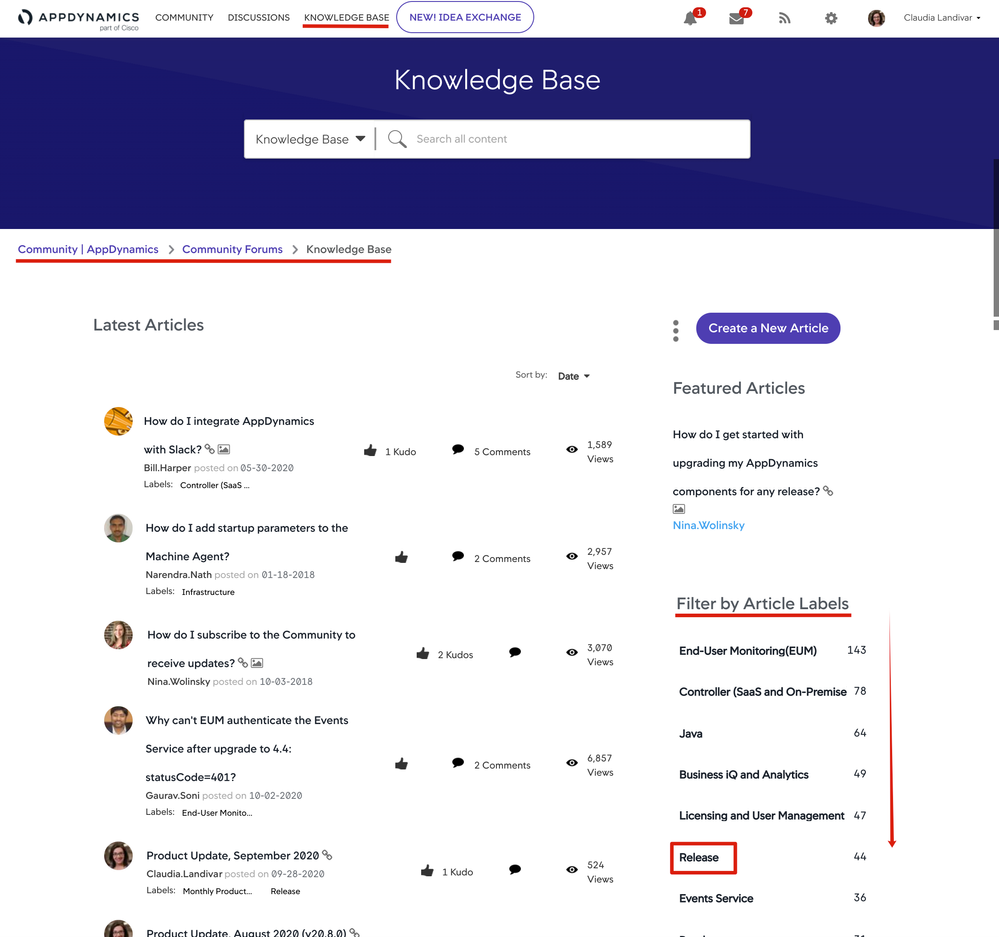Screen dimensions: 999x937
Task: Click the AppDynamics logo
Action: click(79, 18)
